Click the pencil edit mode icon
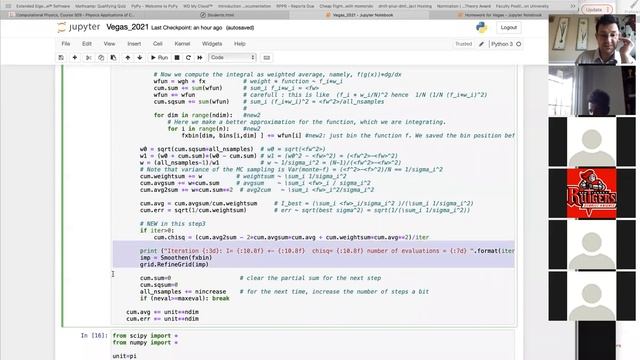The image size is (640, 360). (x=482, y=44)
